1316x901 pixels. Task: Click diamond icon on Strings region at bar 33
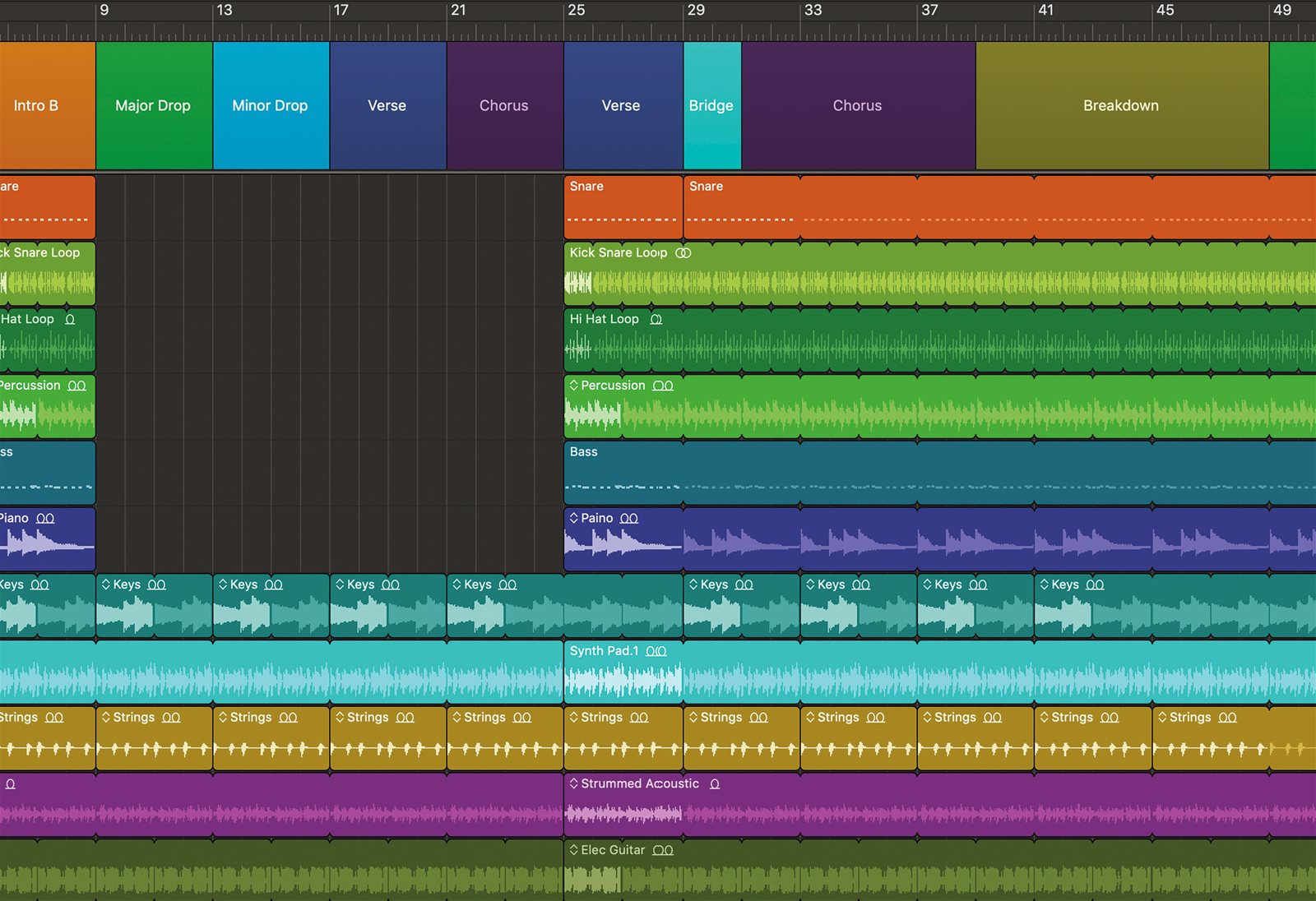(x=810, y=718)
